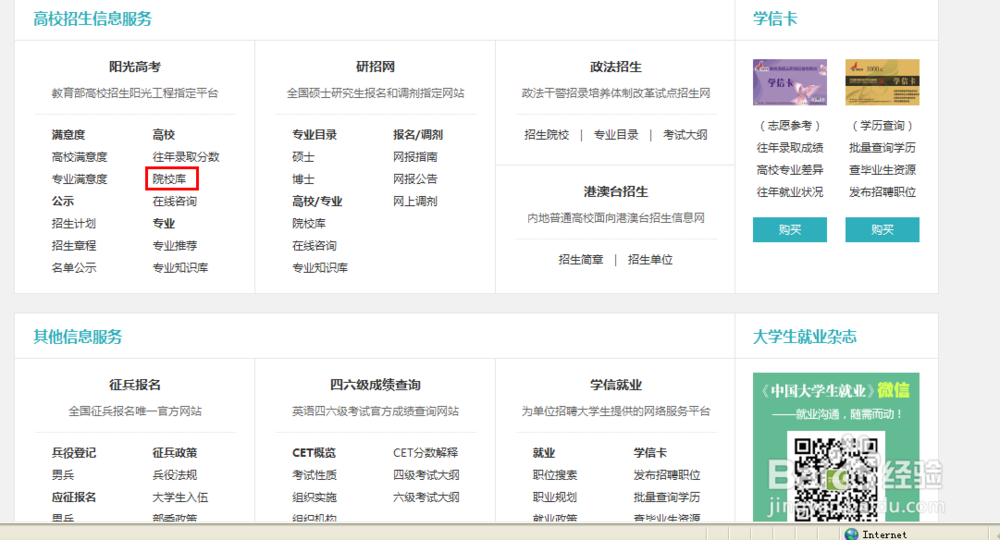Click 职位搜索 link

click(x=554, y=475)
